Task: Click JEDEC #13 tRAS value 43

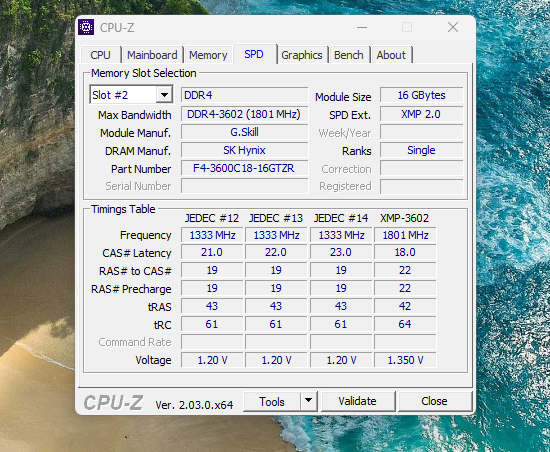Action: (x=276, y=306)
